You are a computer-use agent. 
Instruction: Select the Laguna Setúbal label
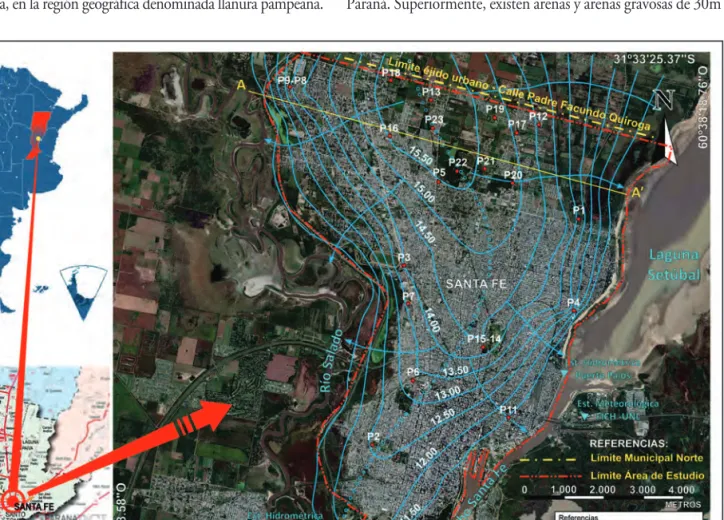674,265
